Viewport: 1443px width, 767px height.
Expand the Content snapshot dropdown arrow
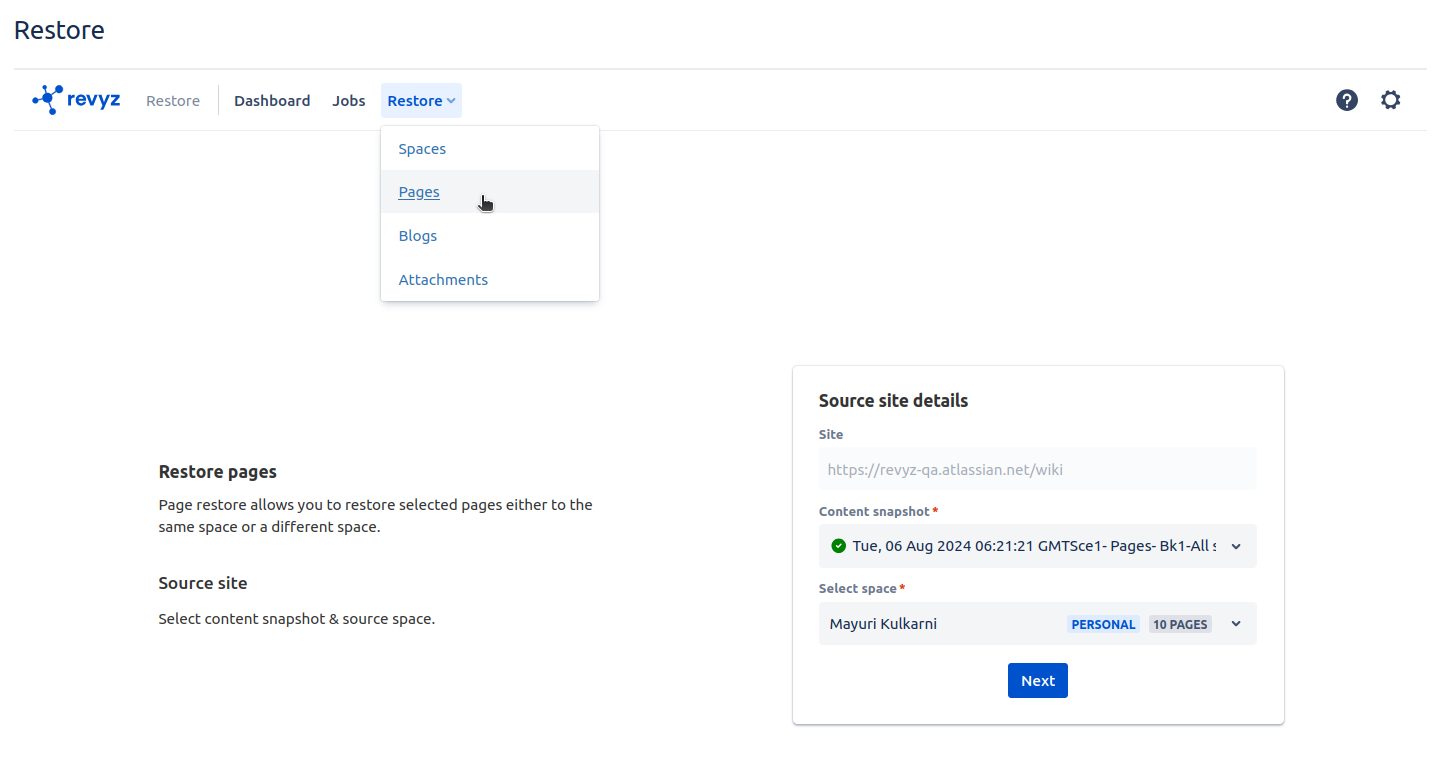point(1236,546)
